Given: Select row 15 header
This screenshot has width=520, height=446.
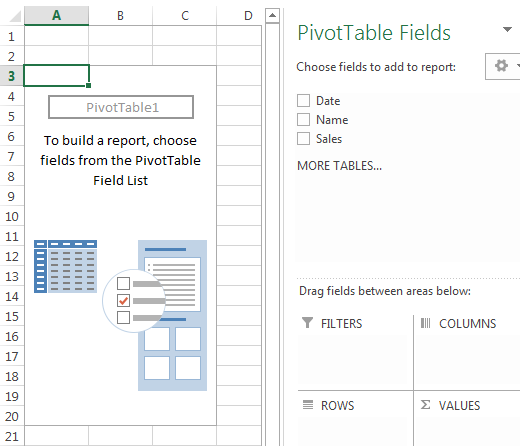Looking at the screenshot, I should point(12,316).
